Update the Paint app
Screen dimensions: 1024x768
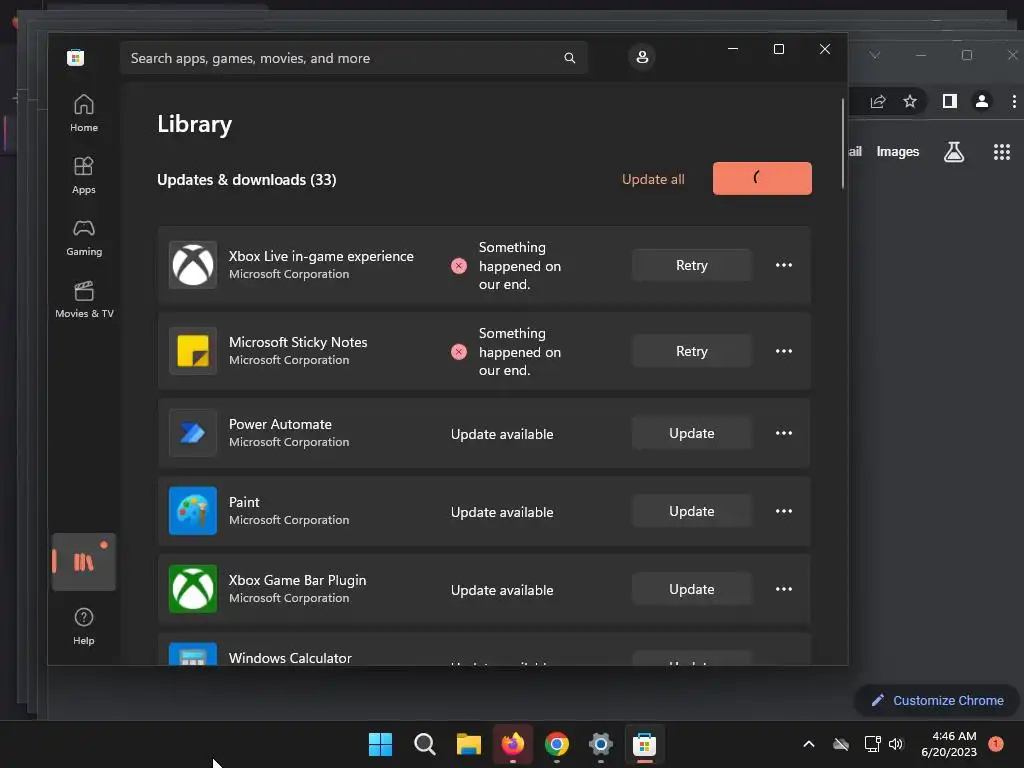pos(692,511)
